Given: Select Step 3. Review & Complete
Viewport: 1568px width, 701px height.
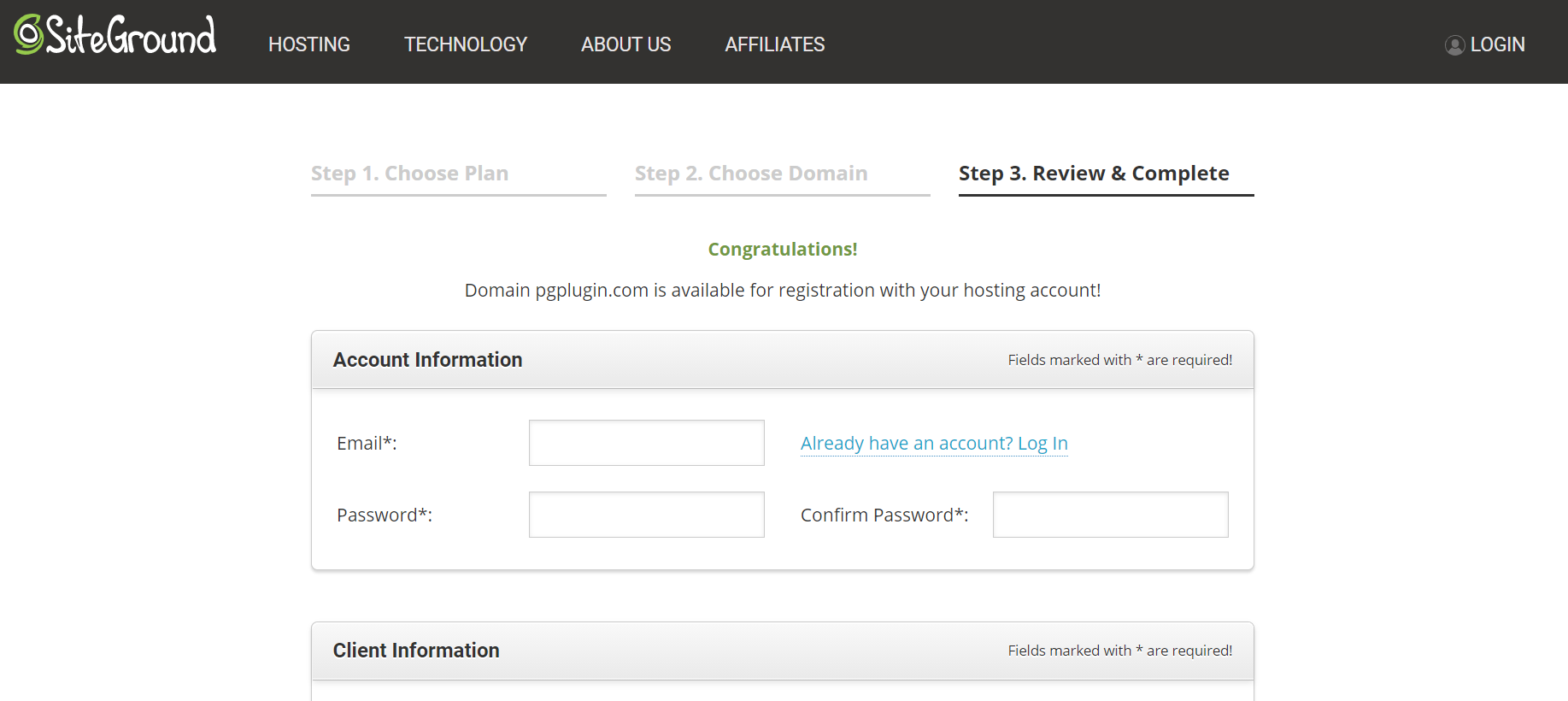Looking at the screenshot, I should pyautogui.click(x=1094, y=174).
